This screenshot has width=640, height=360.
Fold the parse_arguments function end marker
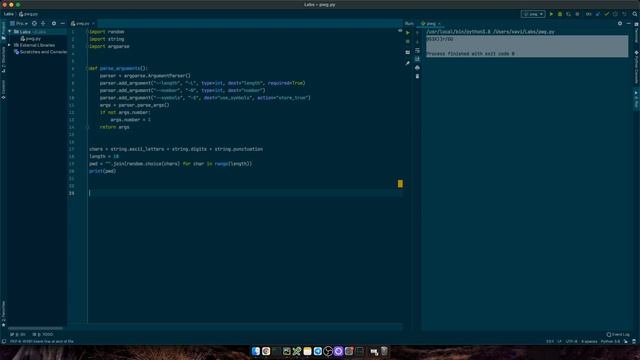click(87, 127)
